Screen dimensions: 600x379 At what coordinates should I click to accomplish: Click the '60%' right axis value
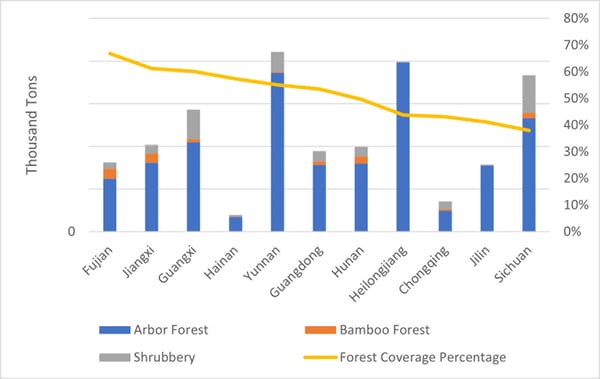576,72
